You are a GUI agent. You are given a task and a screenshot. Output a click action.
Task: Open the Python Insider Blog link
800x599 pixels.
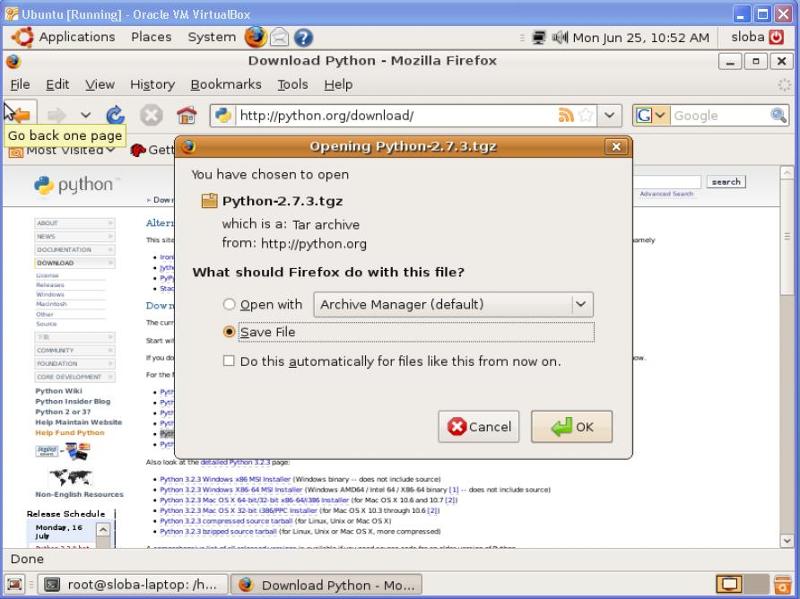[x=72, y=401]
